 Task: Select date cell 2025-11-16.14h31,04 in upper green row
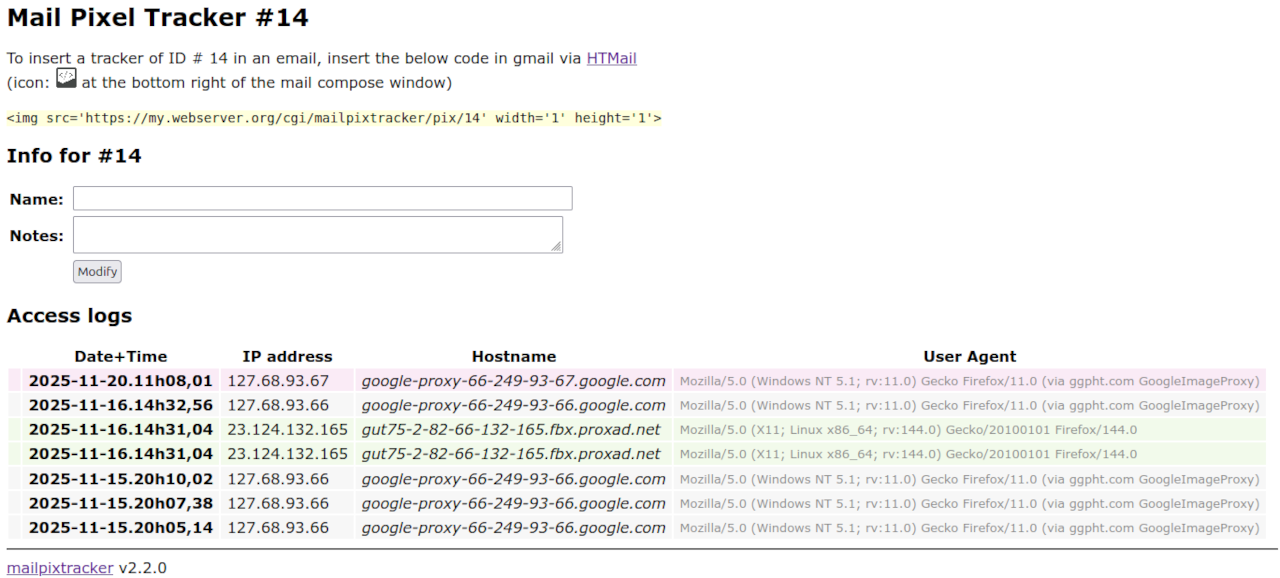coord(121,430)
